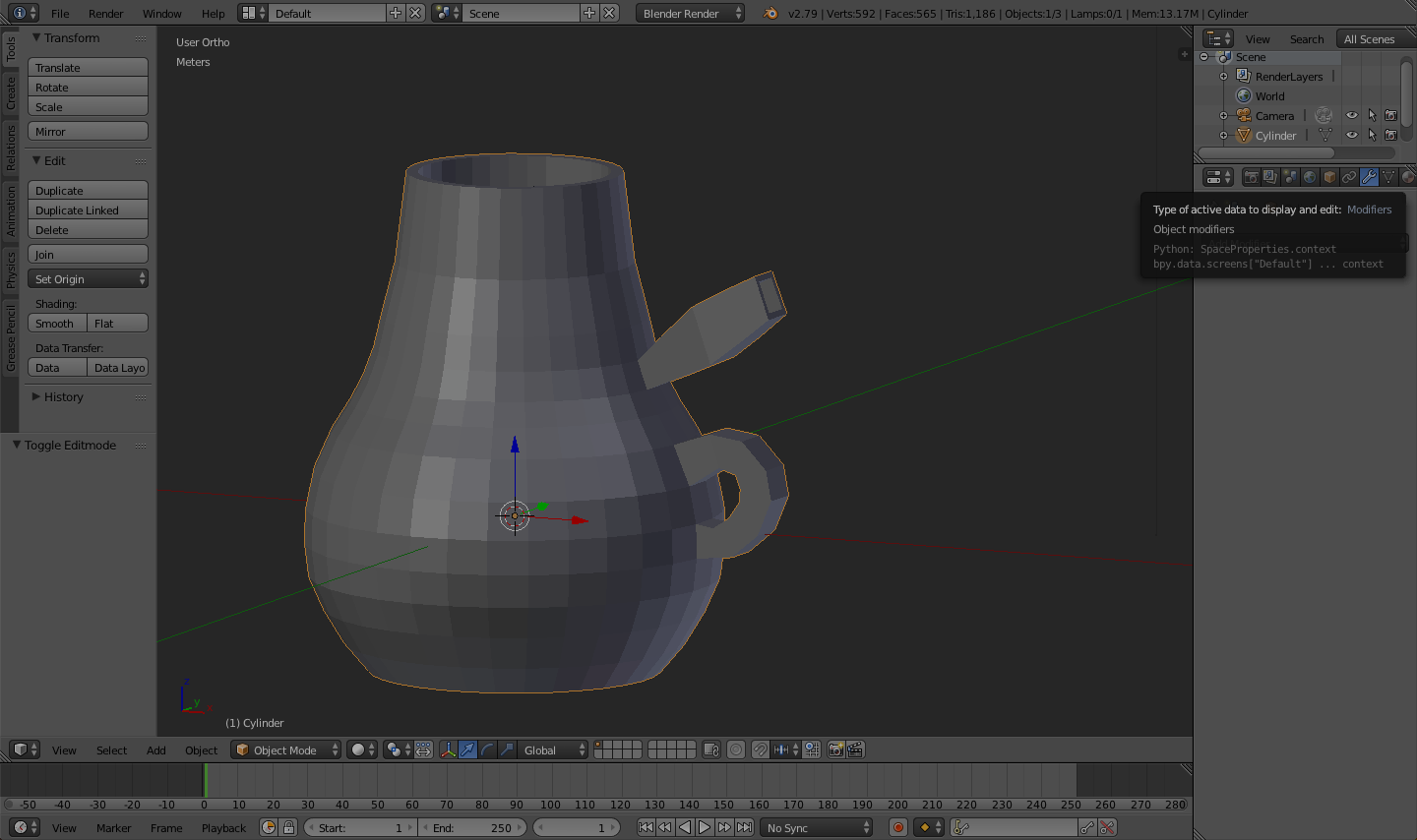Toggle visibility eye for Cylinder

click(1352, 135)
